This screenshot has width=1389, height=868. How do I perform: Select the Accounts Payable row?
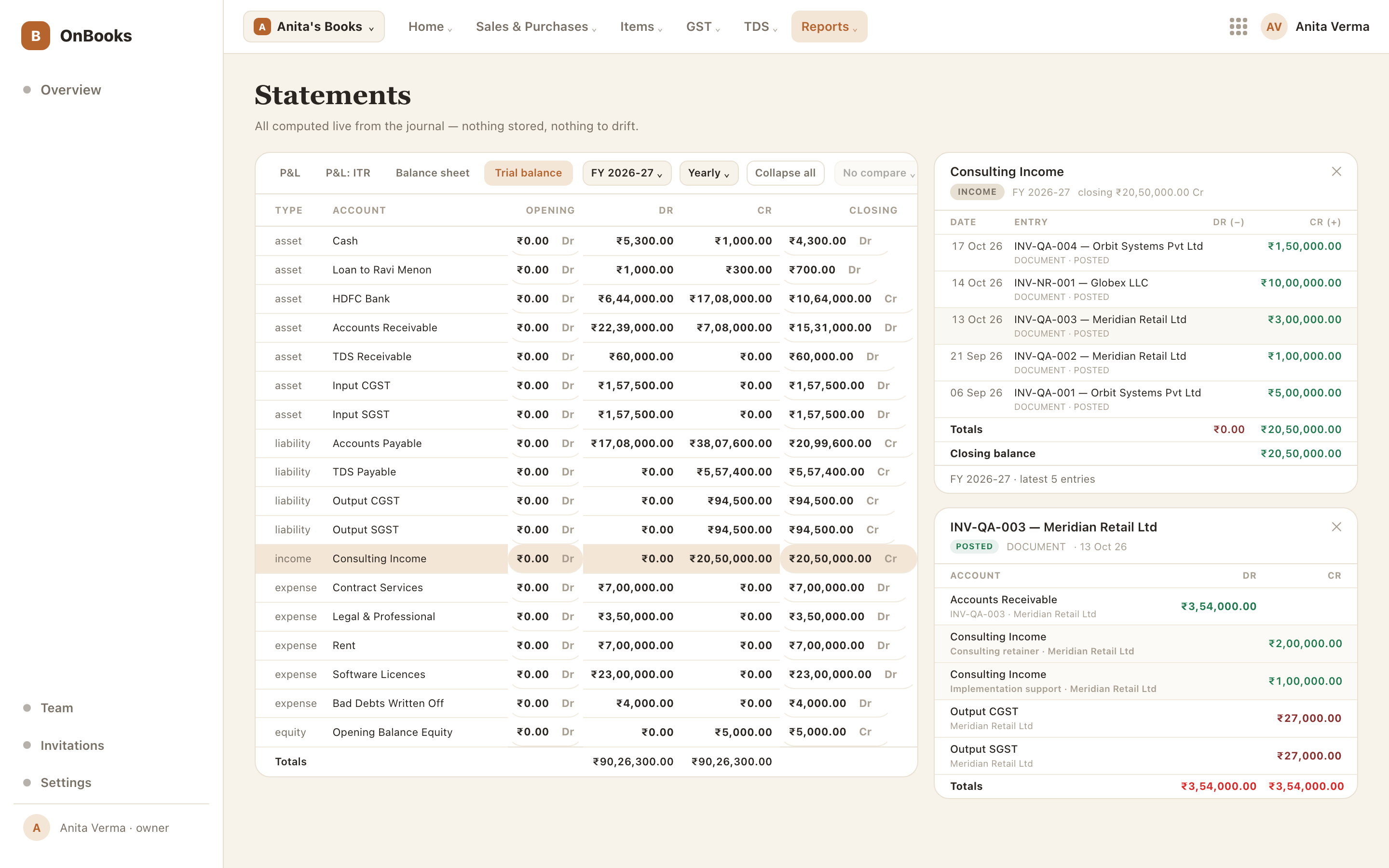586,443
